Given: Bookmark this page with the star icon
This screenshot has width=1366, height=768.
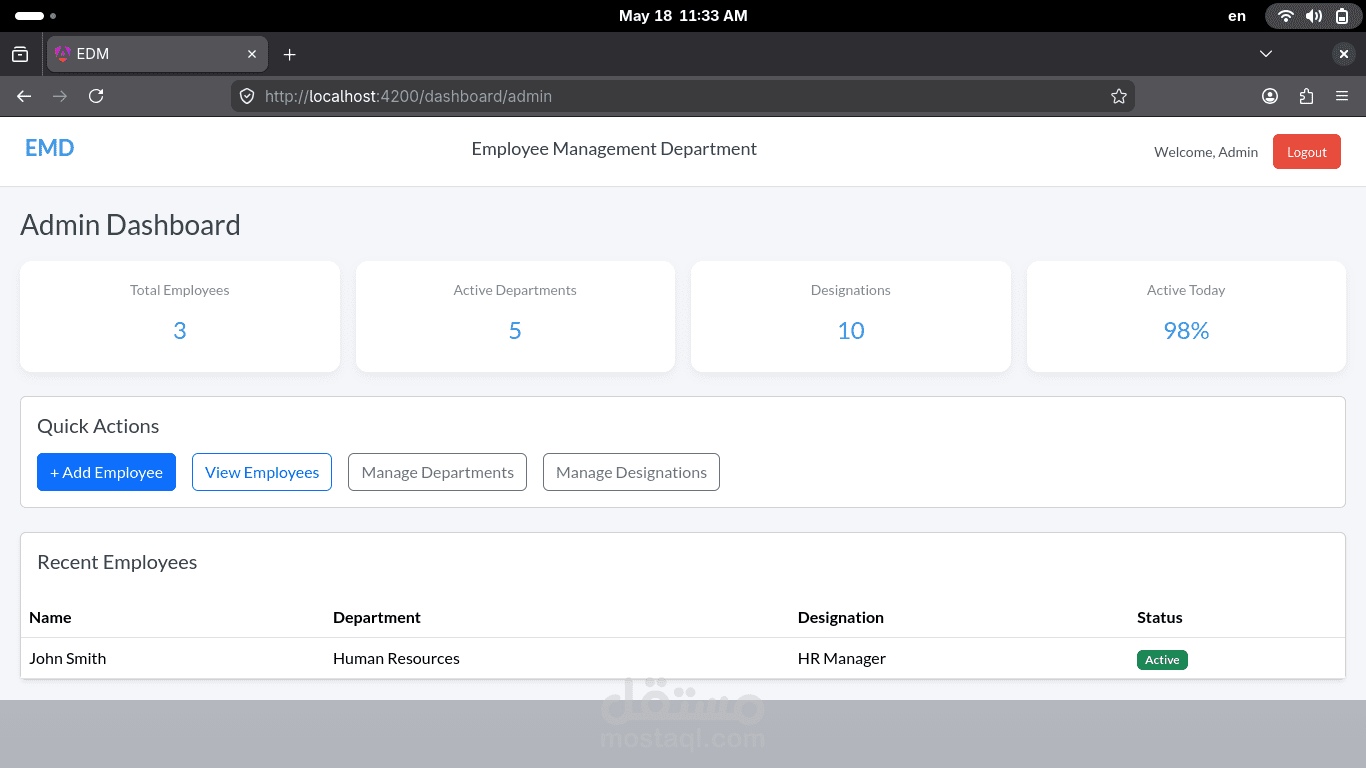Looking at the screenshot, I should pyautogui.click(x=1118, y=96).
